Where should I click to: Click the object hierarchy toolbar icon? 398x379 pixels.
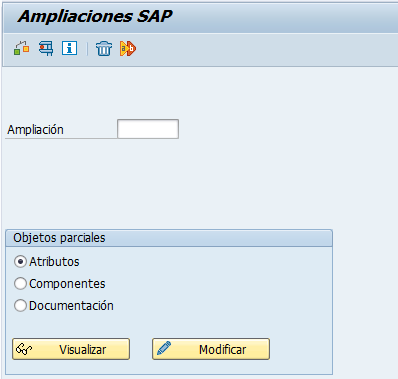22,48
